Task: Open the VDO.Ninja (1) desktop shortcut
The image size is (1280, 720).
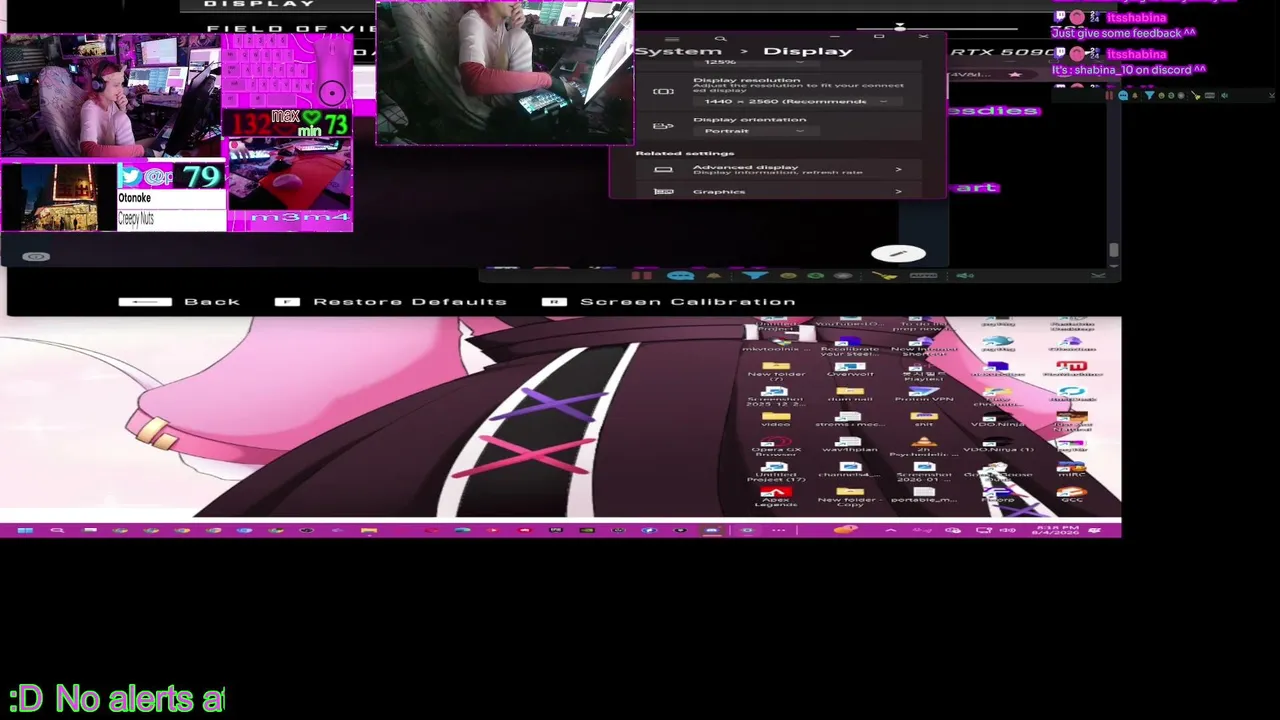Action: pyautogui.click(x=997, y=446)
